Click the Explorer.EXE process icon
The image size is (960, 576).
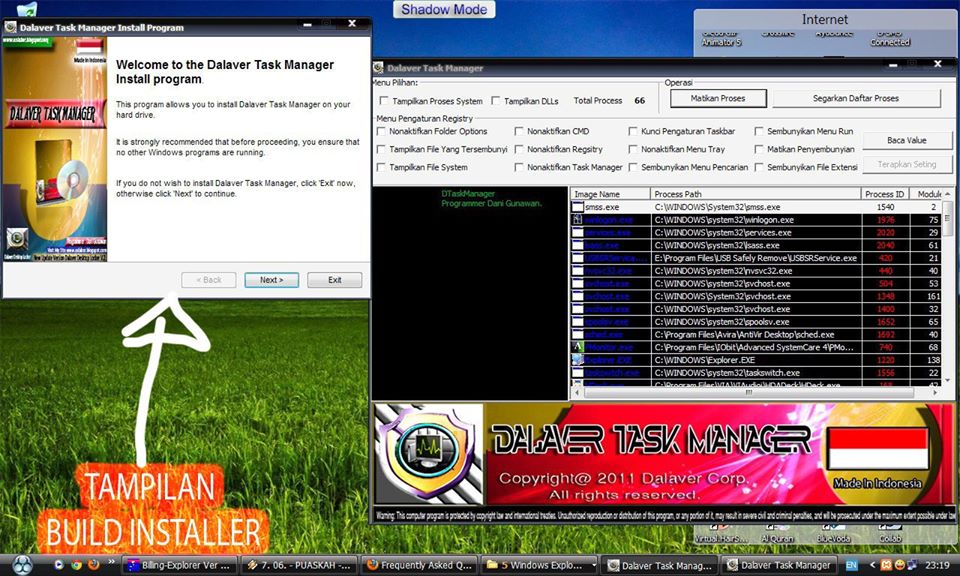tap(578, 360)
